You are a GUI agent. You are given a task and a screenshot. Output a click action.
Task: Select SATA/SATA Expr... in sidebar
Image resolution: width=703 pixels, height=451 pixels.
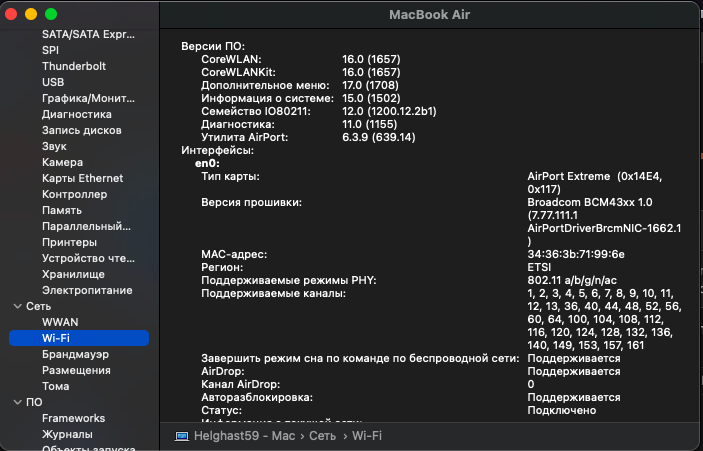click(88, 34)
